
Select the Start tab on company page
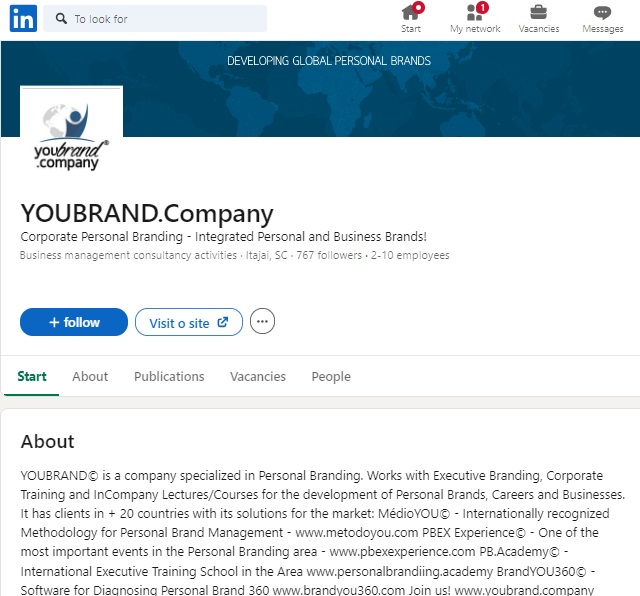[x=32, y=376]
